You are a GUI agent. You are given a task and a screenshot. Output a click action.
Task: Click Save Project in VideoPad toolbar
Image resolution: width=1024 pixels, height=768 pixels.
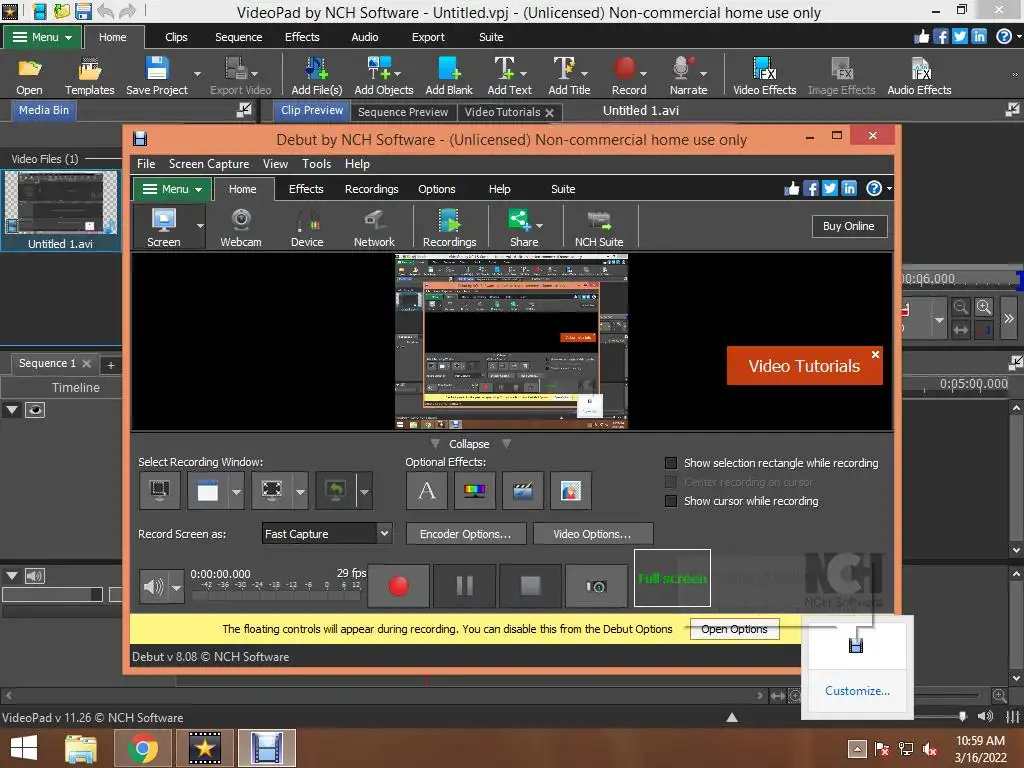(x=157, y=76)
